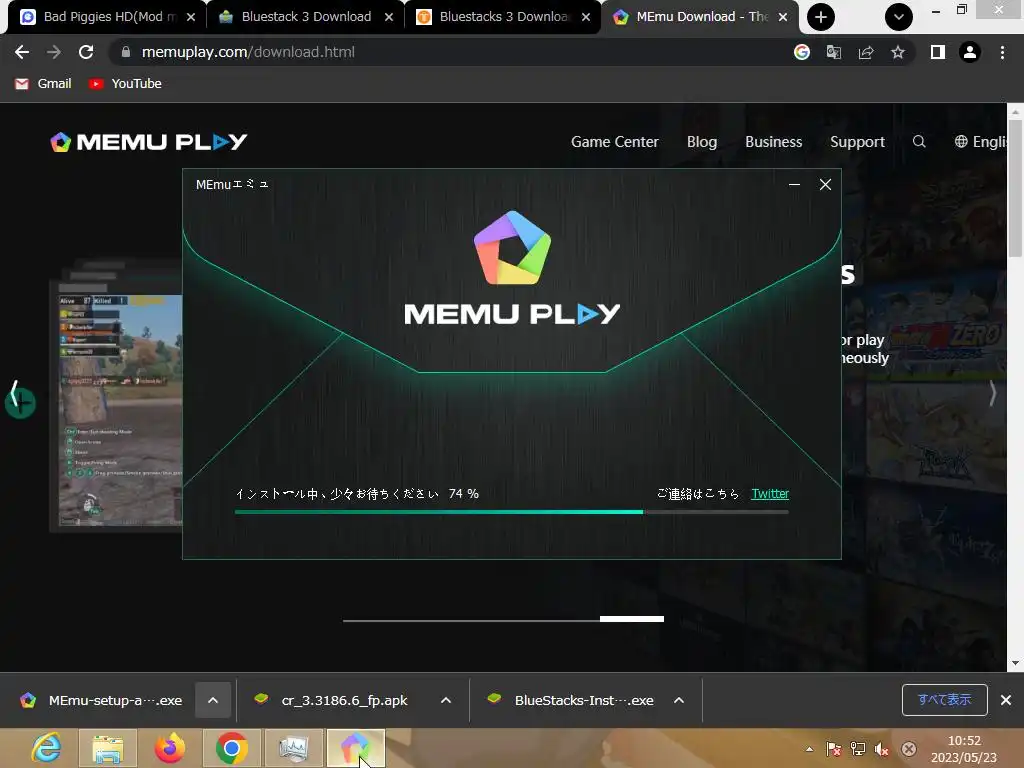The height and width of the screenshot is (768, 1024).
Task: Open the Chrome profile avatar
Action: 970,52
